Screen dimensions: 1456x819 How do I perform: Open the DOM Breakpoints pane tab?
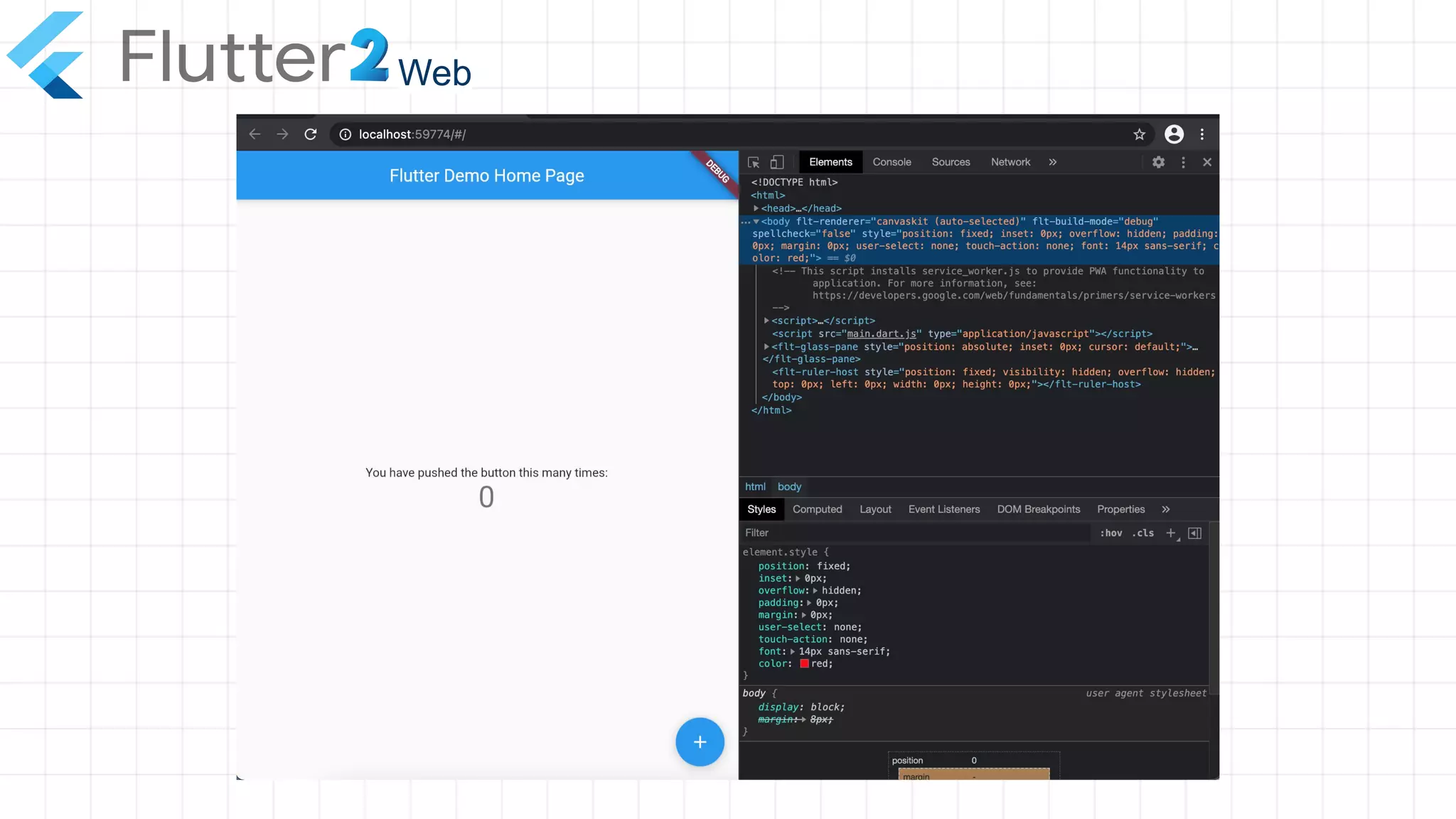click(1038, 509)
